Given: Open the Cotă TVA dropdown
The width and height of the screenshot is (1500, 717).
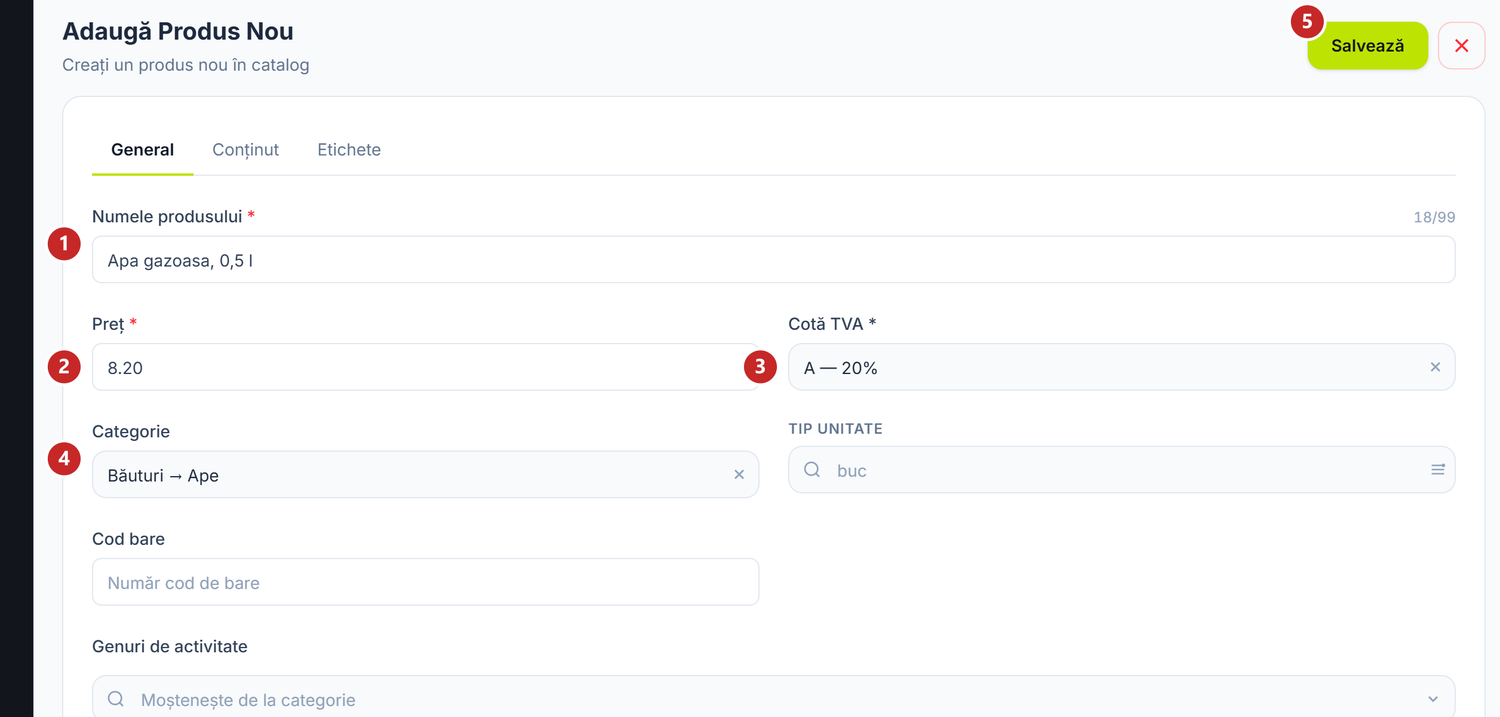Looking at the screenshot, I should click(x=1121, y=367).
